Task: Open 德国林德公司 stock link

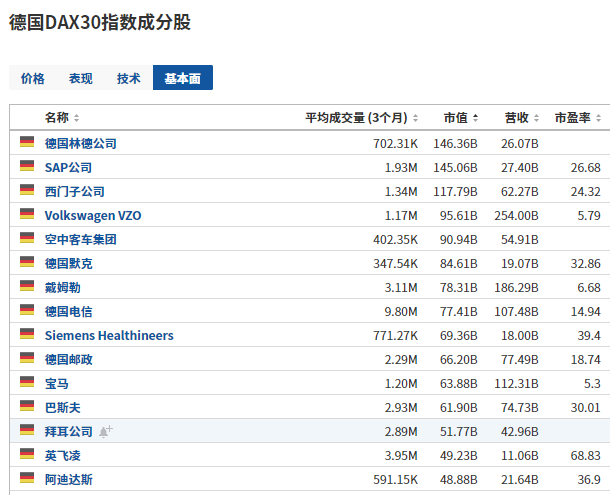Action: (81, 144)
